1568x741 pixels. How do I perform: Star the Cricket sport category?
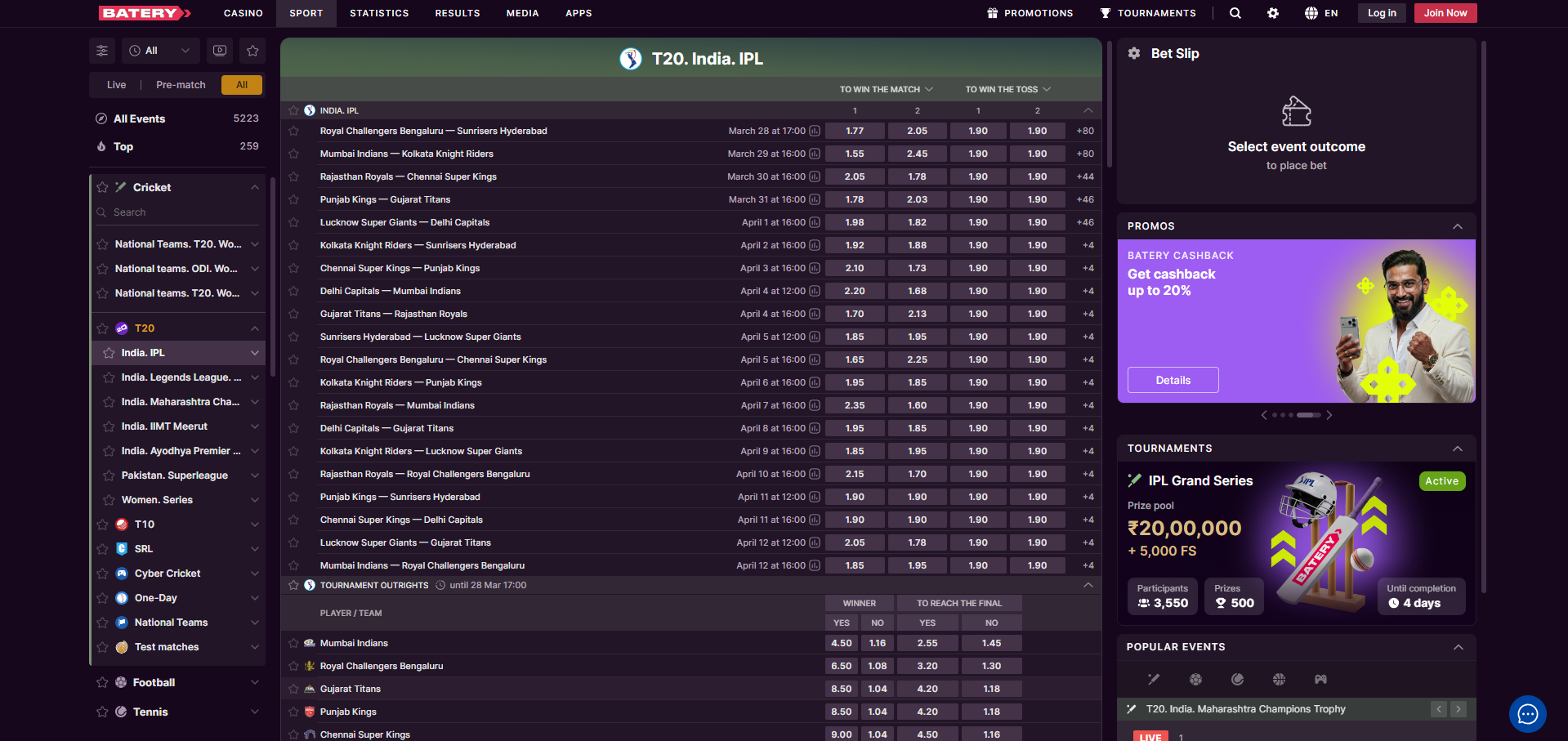pyautogui.click(x=102, y=187)
